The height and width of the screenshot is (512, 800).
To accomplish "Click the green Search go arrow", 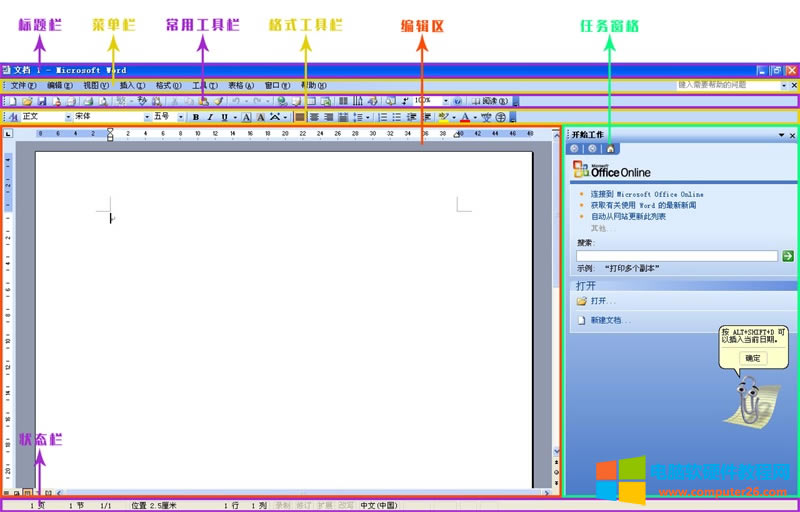I will point(788,256).
